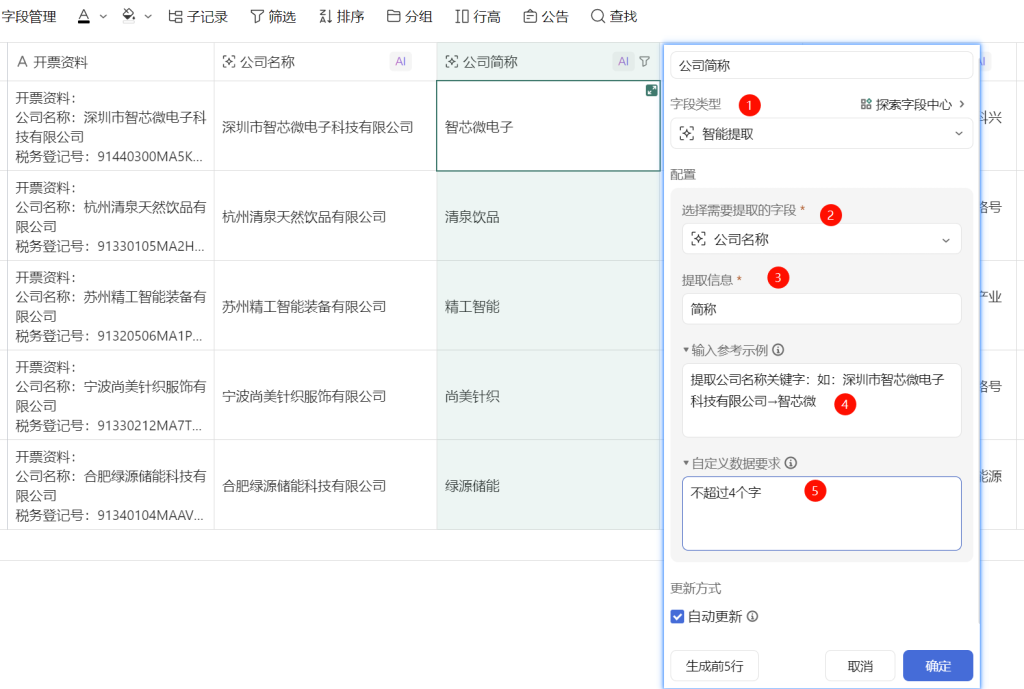Select cell 尚美针织

[x=549, y=396]
